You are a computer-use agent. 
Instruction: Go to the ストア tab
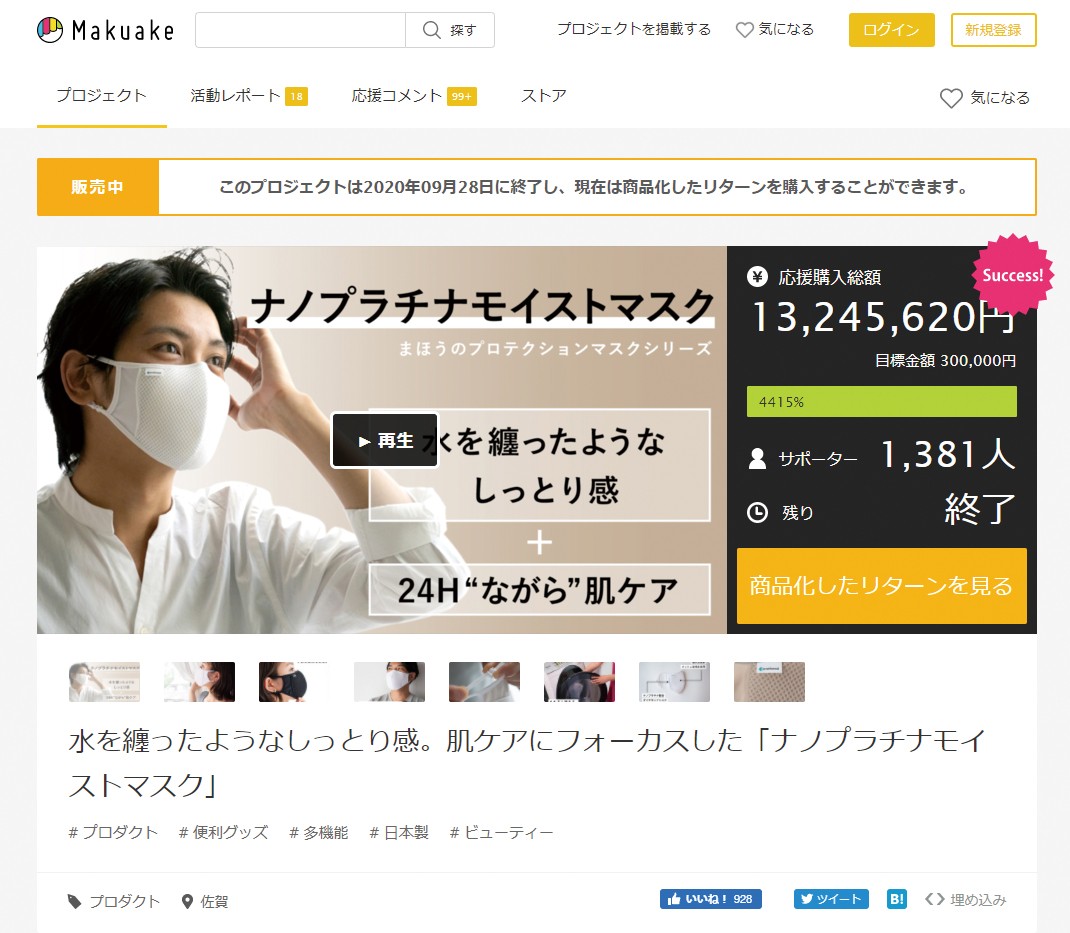pos(543,96)
